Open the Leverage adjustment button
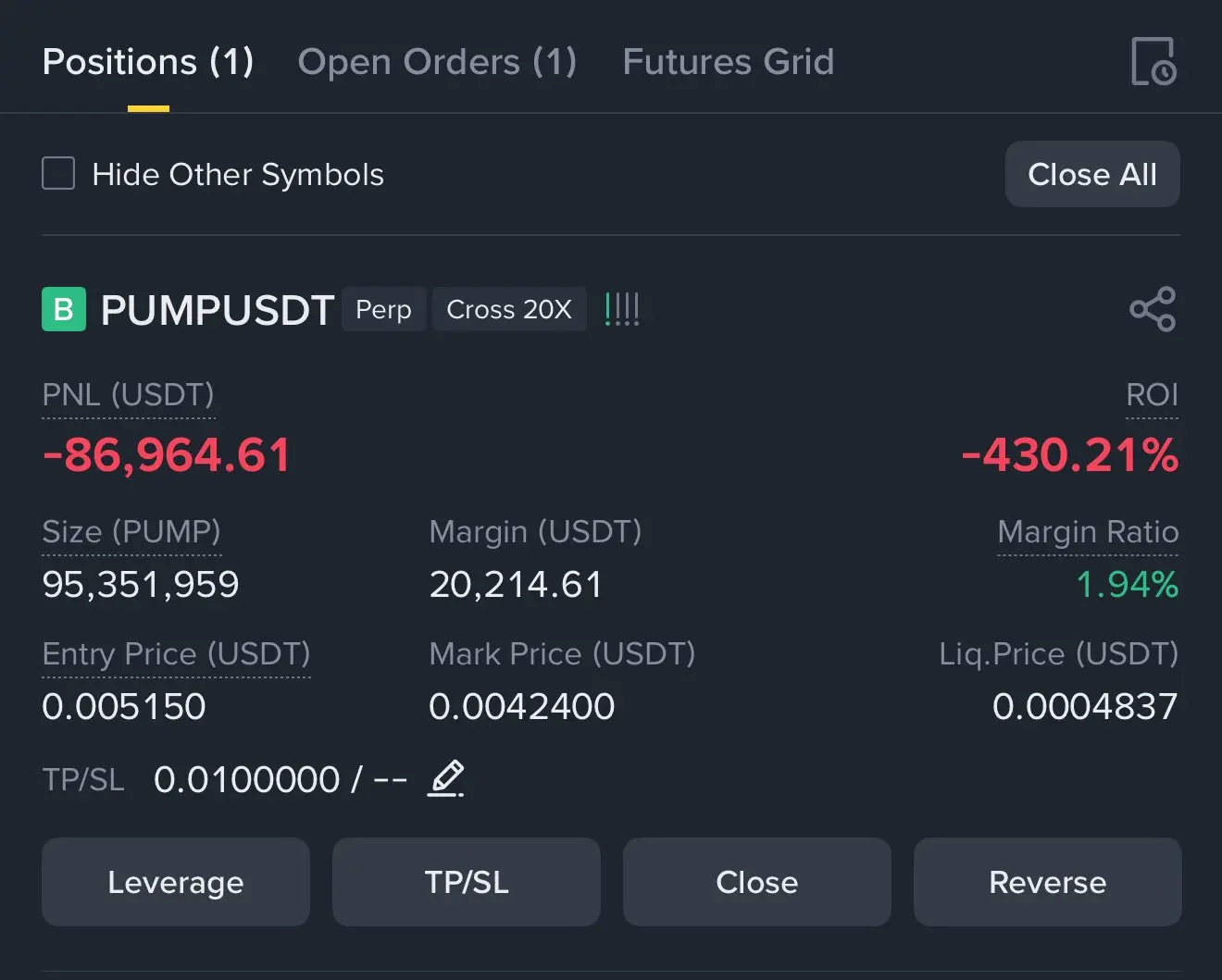The height and width of the screenshot is (980, 1222). (x=176, y=882)
